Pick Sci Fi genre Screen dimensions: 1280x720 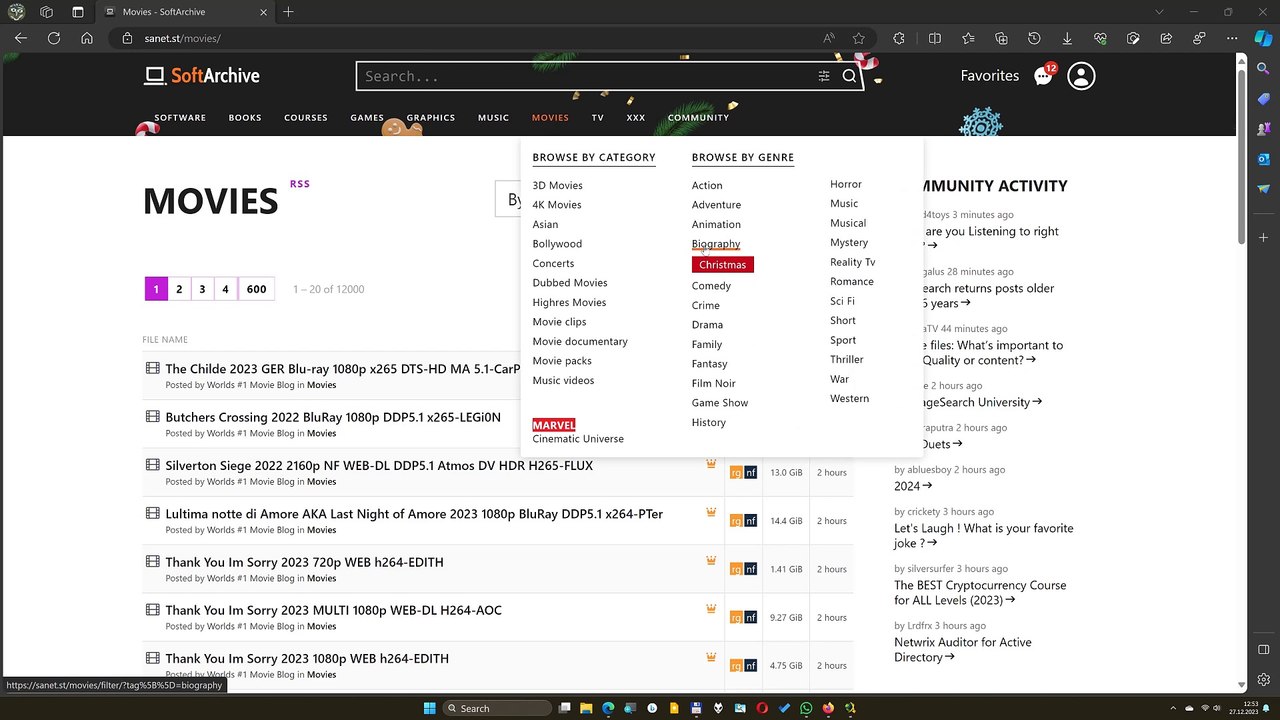[842, 301]
